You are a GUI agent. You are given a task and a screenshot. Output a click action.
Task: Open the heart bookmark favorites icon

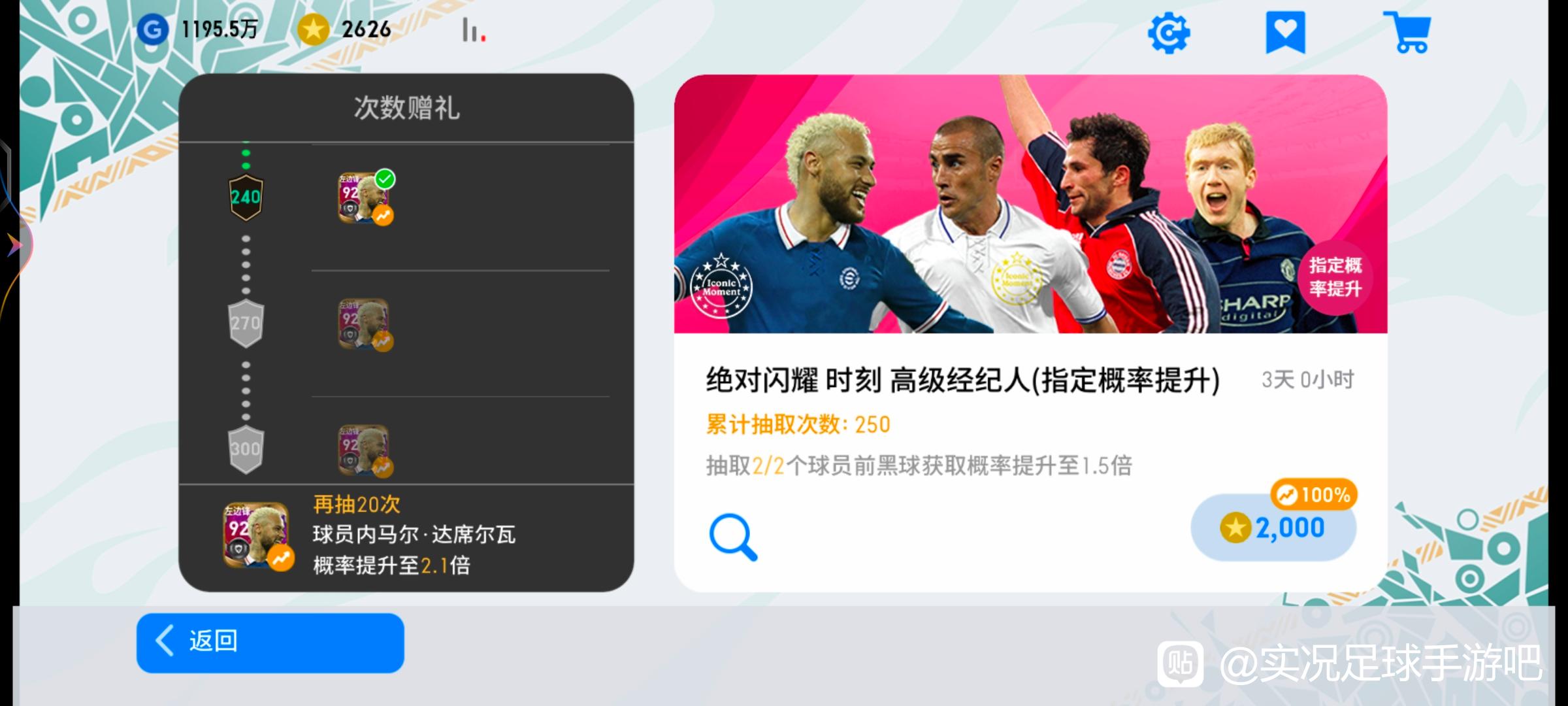pos(1285,33)
